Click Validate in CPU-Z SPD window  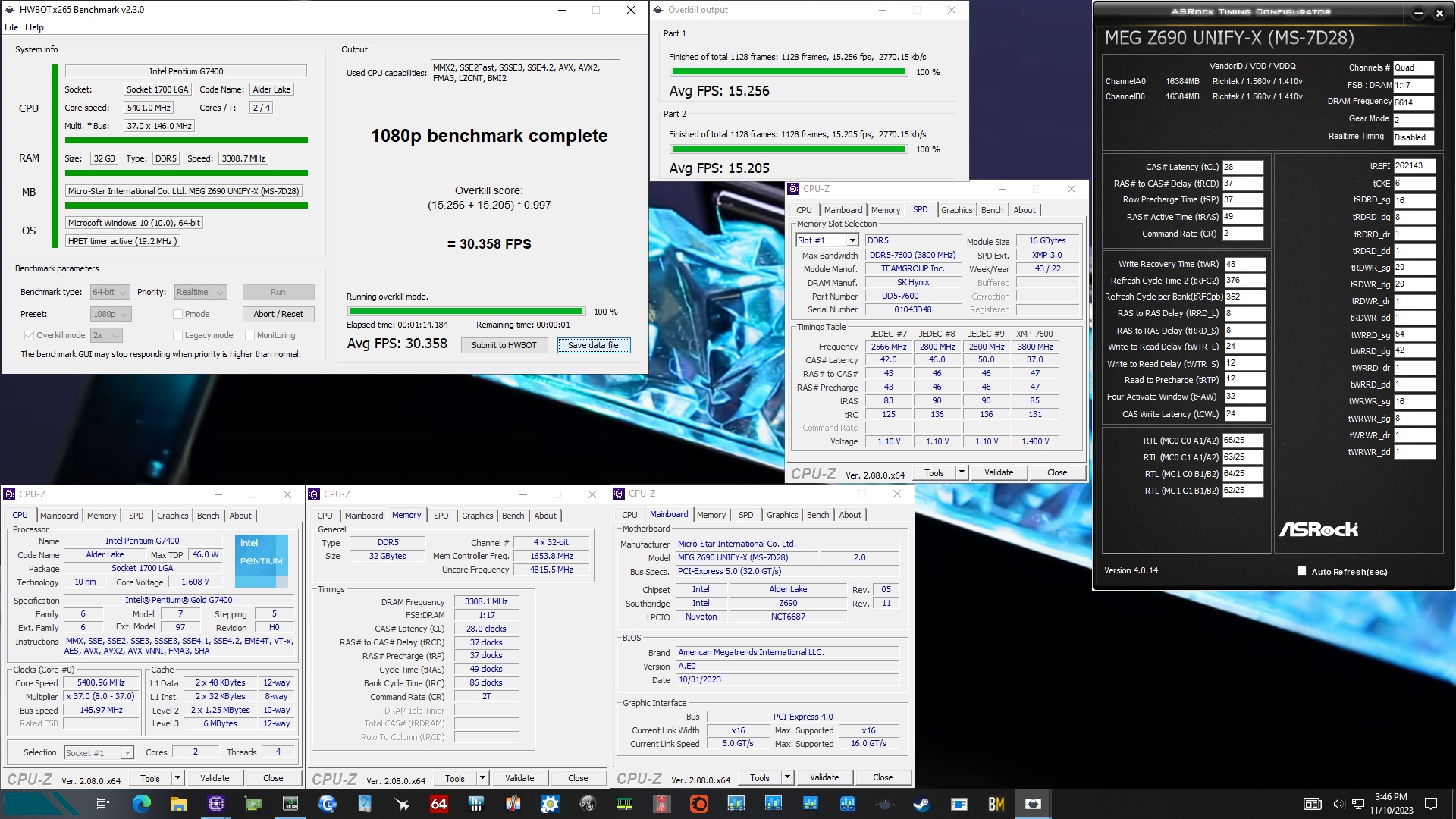pos(999,472)
